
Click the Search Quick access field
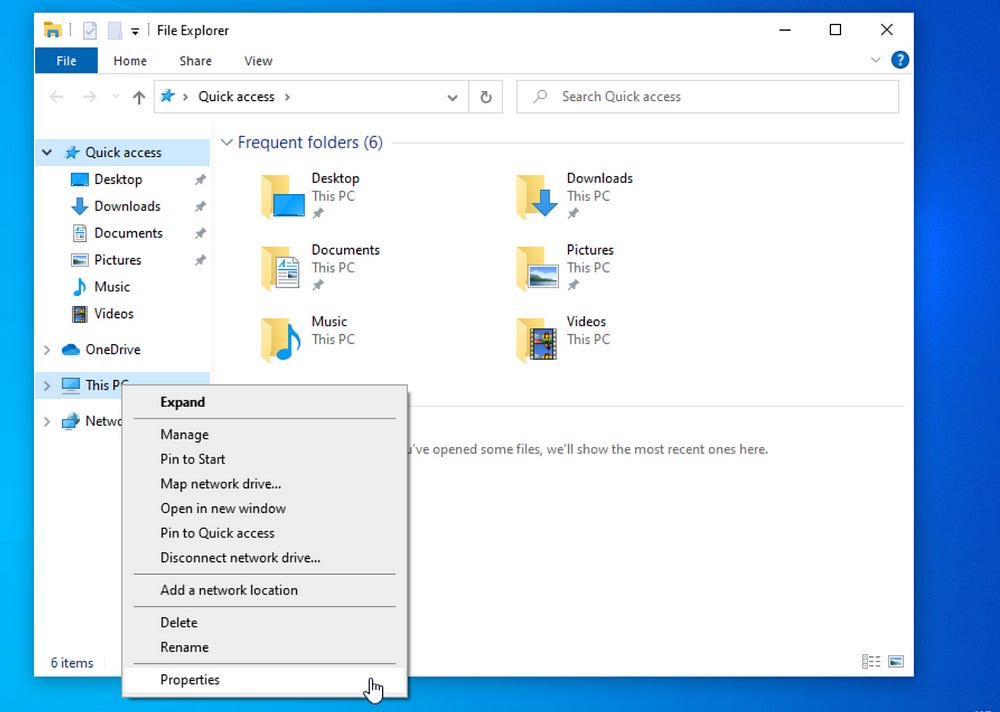pyautogui.click(x=707, y=96)
